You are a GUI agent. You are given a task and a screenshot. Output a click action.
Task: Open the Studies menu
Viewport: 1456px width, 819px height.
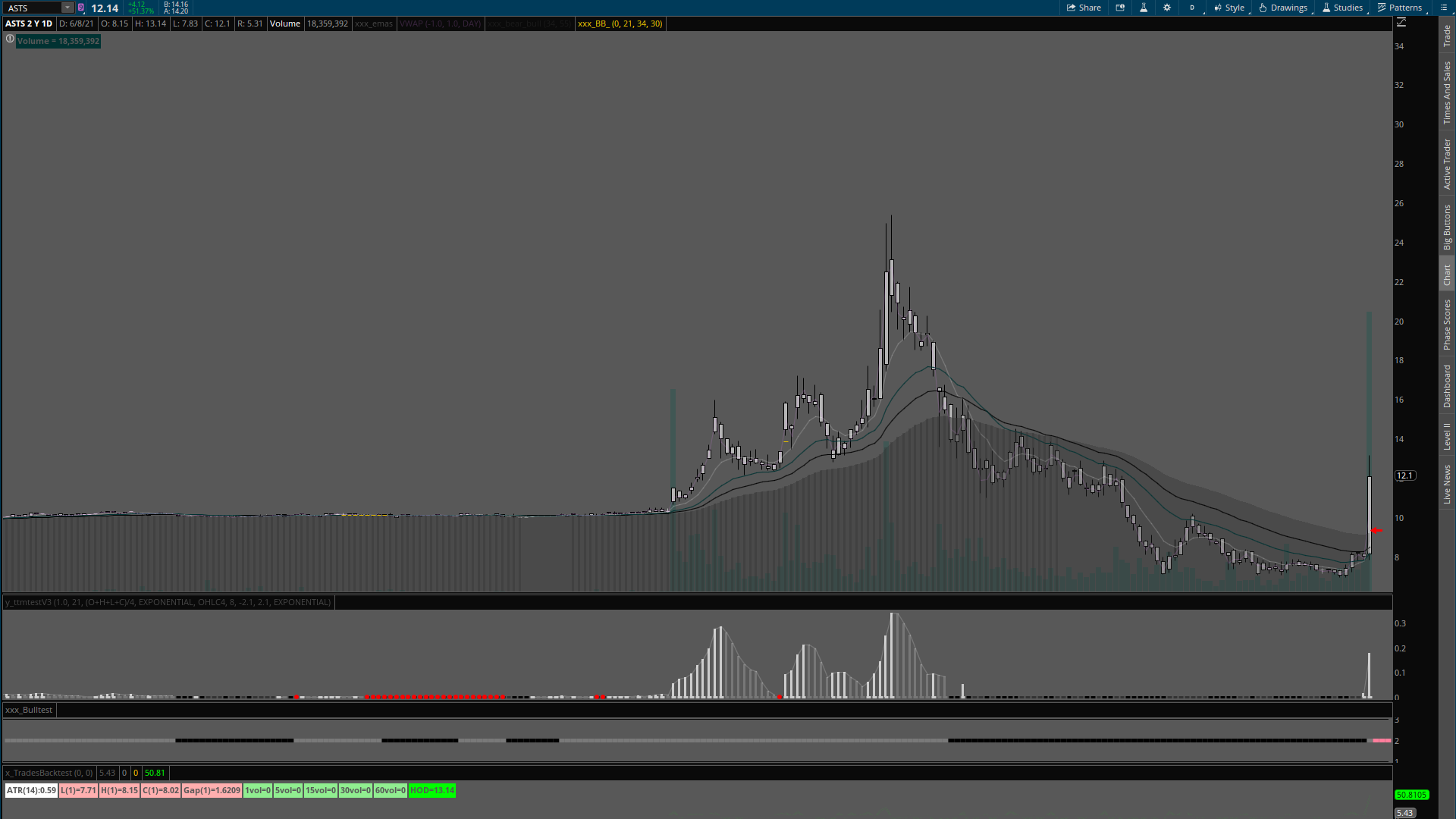coord(1342,8)
